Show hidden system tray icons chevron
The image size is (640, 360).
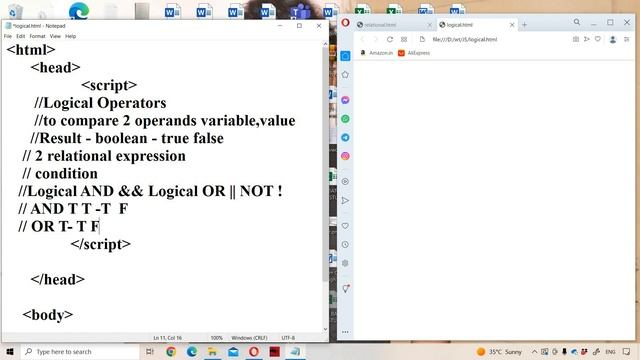coord(534,351)
